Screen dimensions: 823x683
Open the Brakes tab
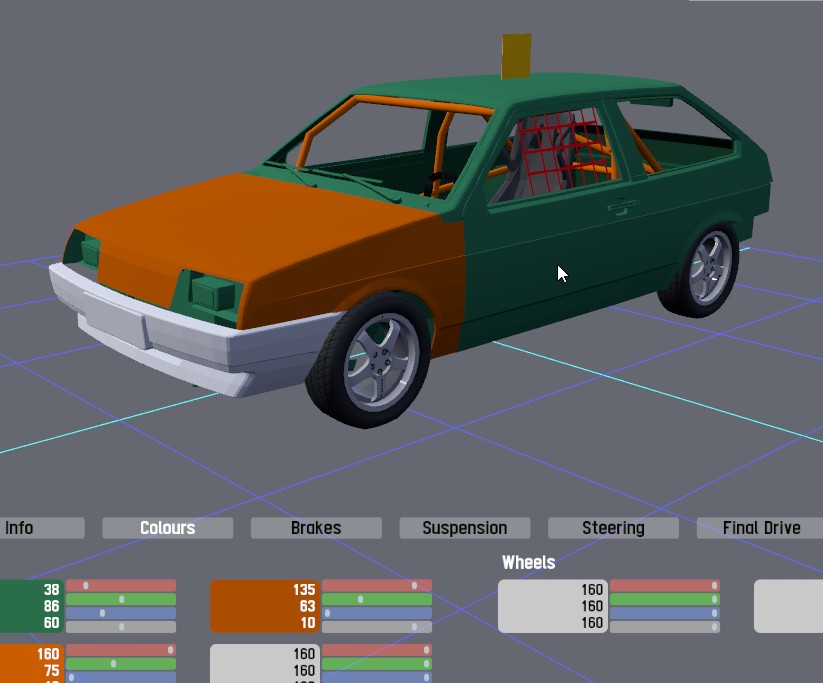point(316,528)
